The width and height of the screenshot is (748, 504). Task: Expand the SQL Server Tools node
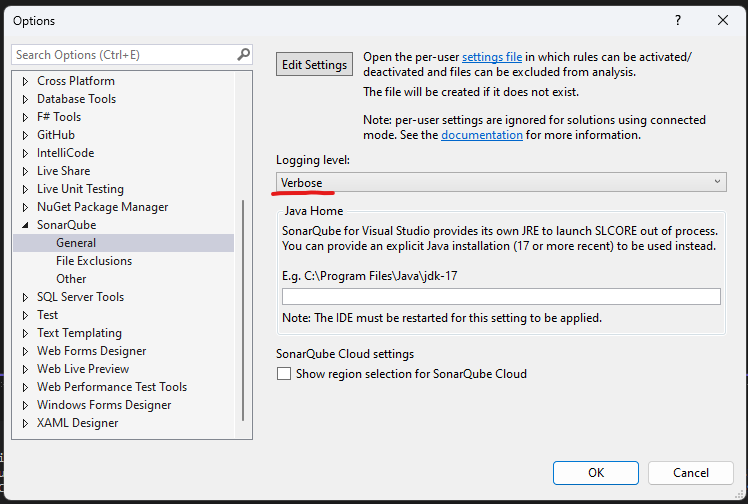[26, 297]
